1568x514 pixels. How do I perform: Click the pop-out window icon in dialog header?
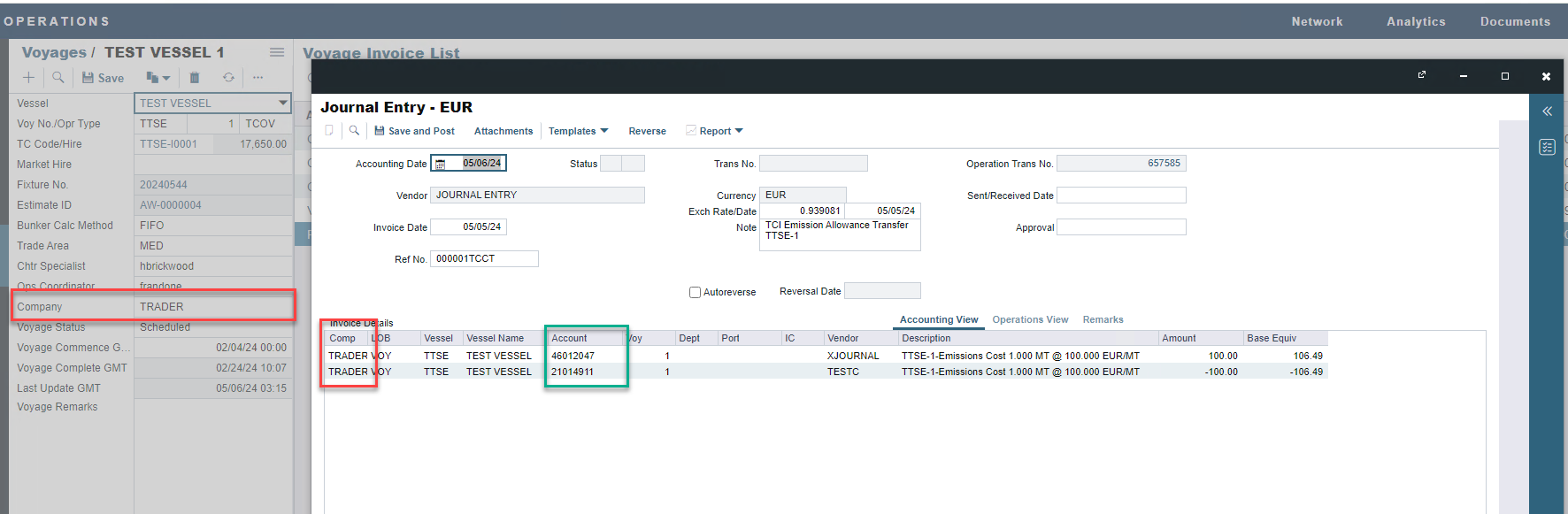(x=1421, y=75)
